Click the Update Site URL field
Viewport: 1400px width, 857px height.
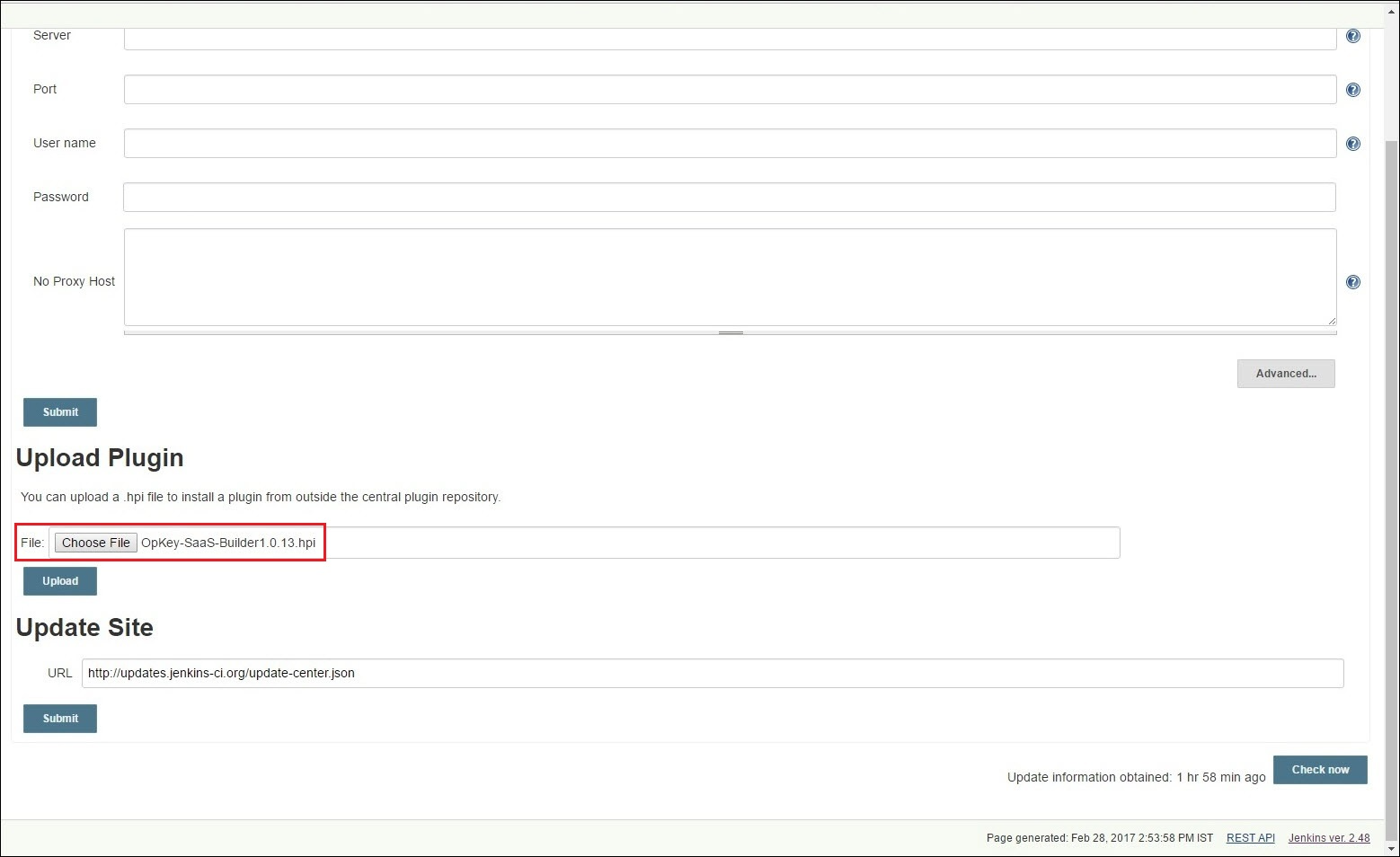point(713,674)
